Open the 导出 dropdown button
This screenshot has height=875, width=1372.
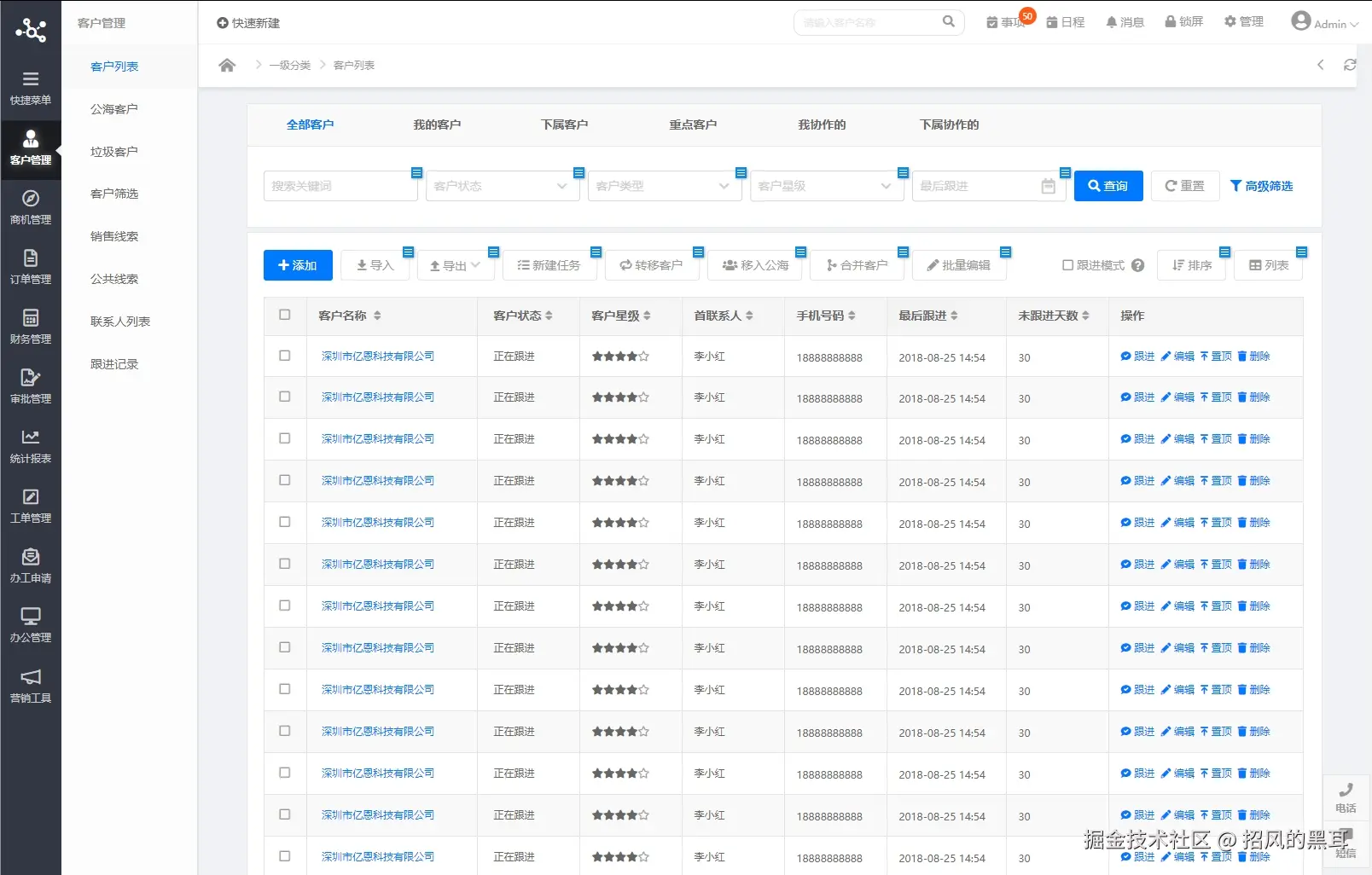coord(456,265)
